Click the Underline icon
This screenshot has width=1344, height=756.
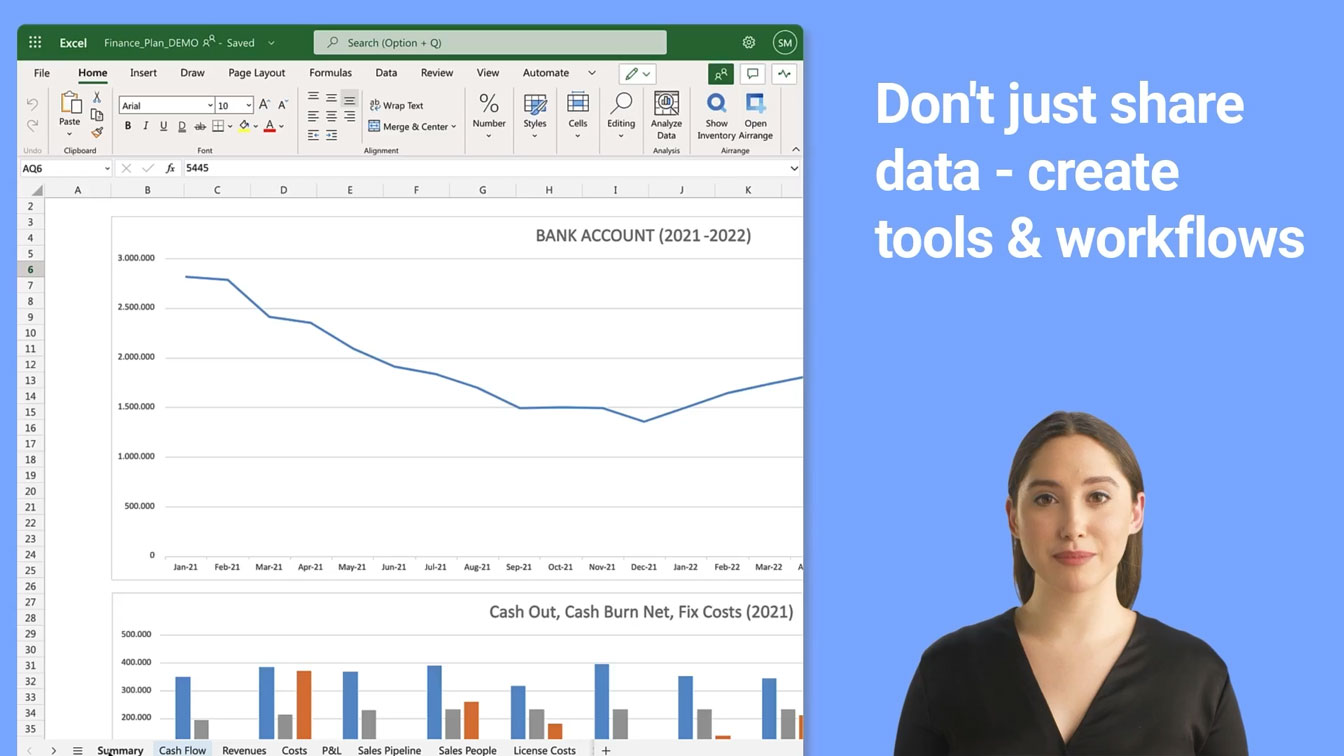(163, 126)
